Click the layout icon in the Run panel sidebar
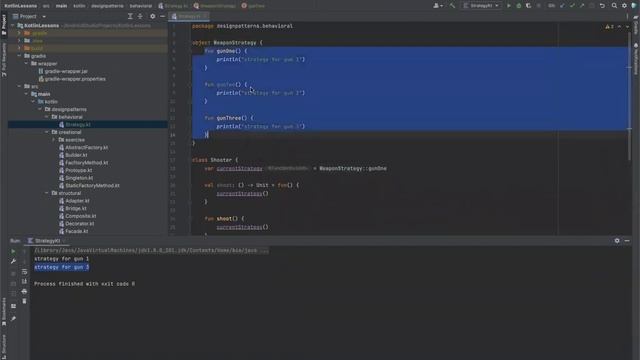Viewport: 640px width, 360px height. click(13, 306)
